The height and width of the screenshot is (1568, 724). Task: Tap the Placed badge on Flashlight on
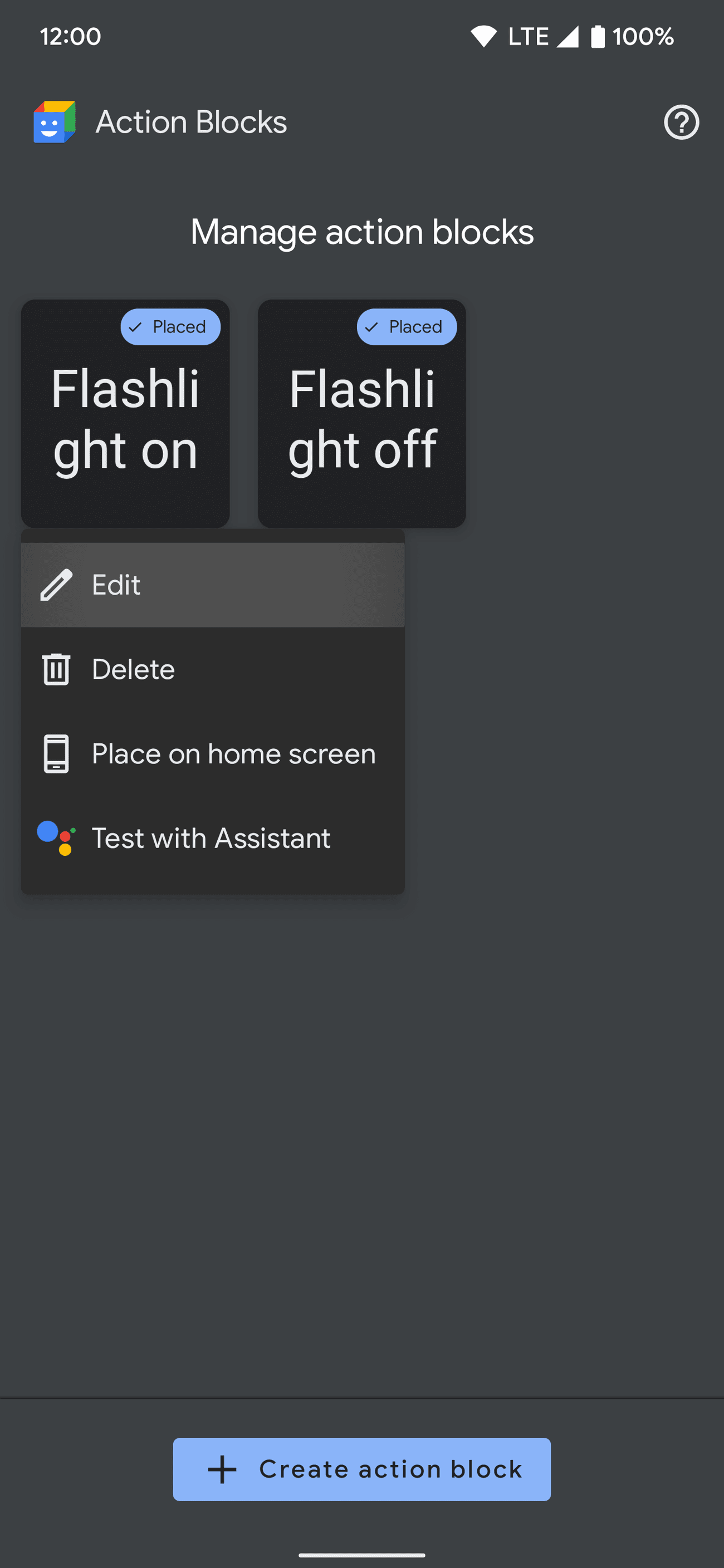(x=170, y=327)
